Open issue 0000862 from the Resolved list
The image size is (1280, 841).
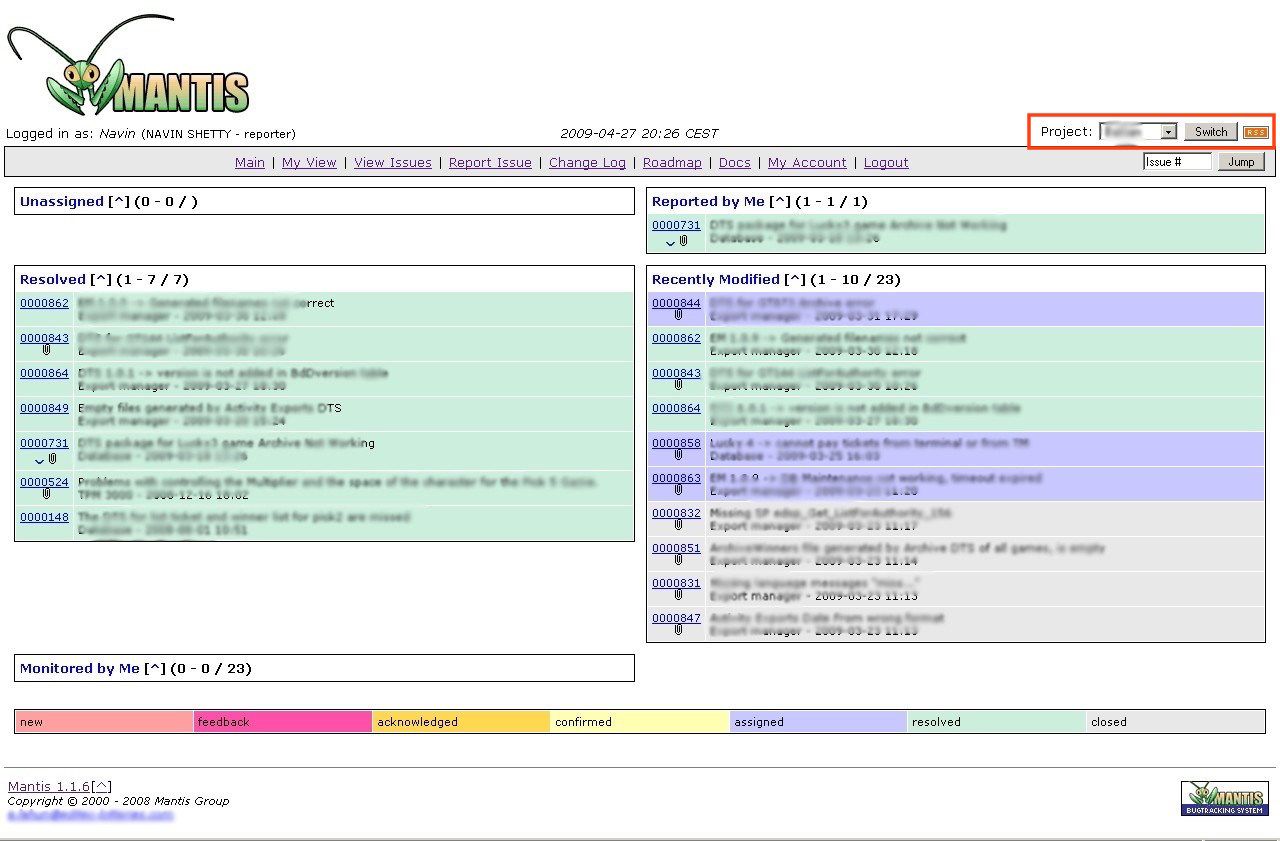(43, 303)
